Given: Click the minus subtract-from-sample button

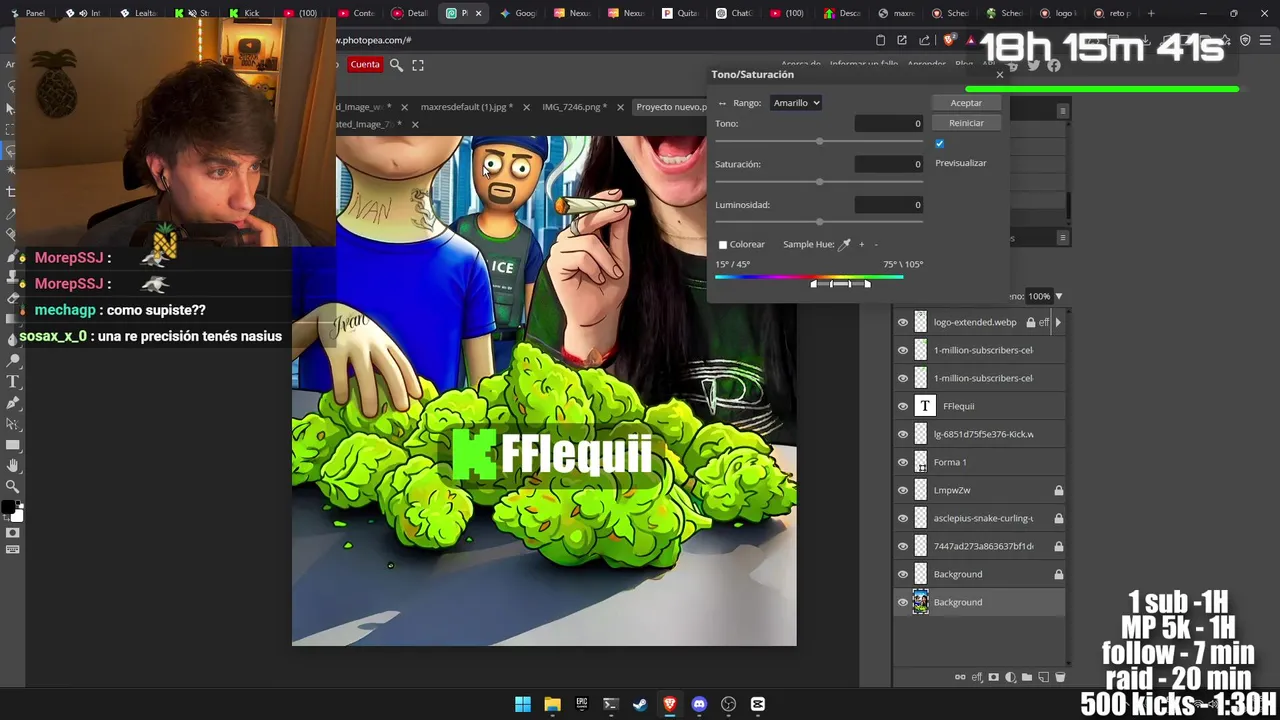Looking at the screenshot, I should click(x=875, y=245).
